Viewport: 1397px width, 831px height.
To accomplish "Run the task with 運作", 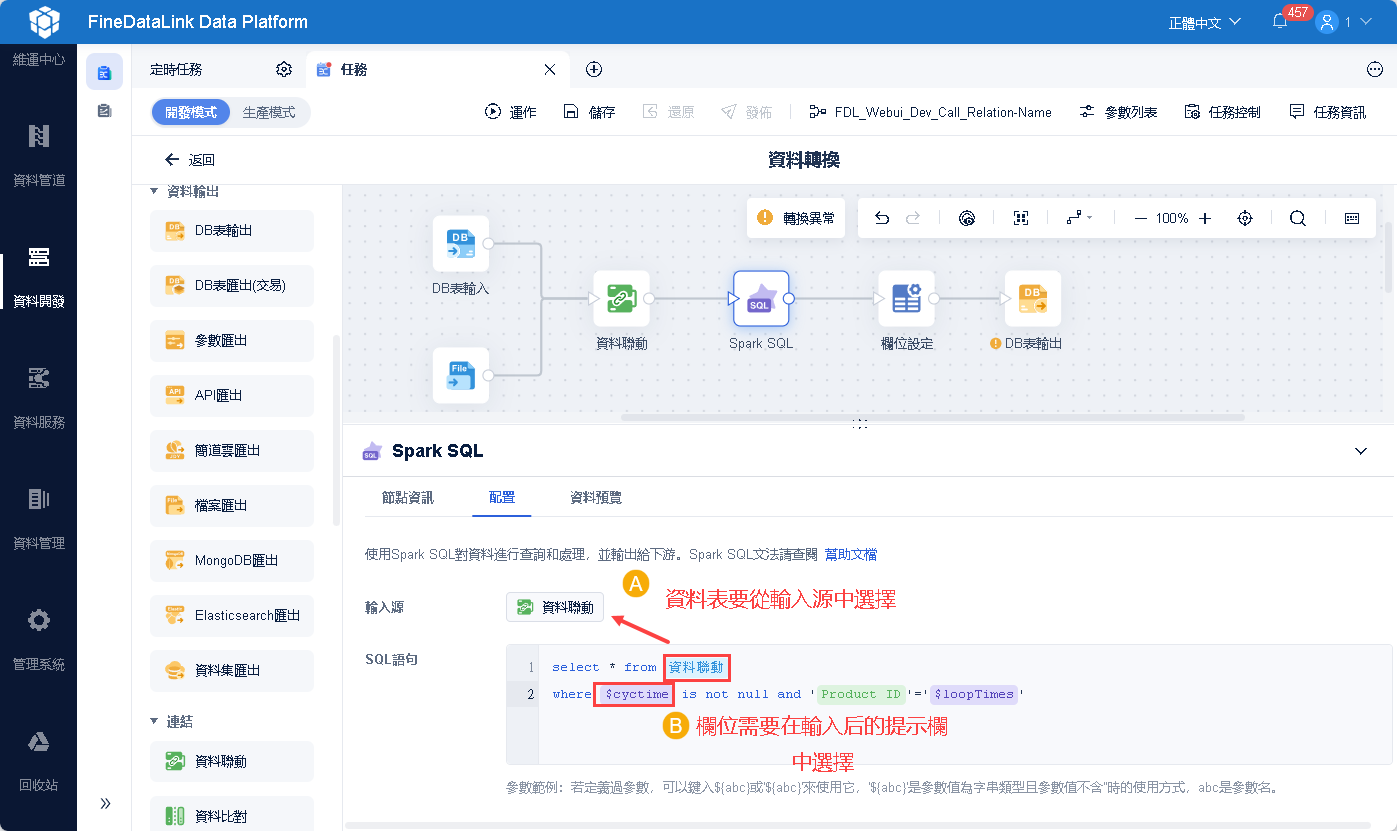I will click(x=511, y=112).
